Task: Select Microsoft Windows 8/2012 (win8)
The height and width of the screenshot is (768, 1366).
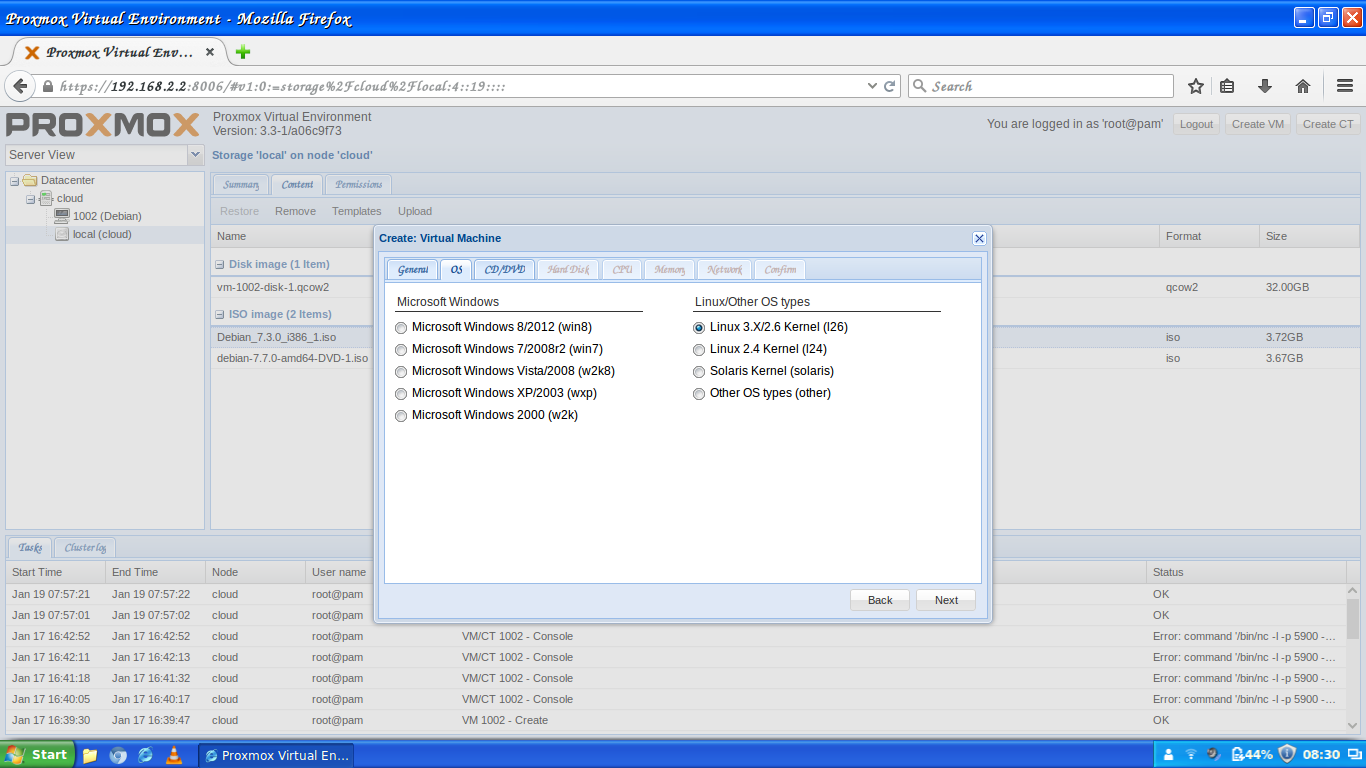Action: (x=401, y=328)
